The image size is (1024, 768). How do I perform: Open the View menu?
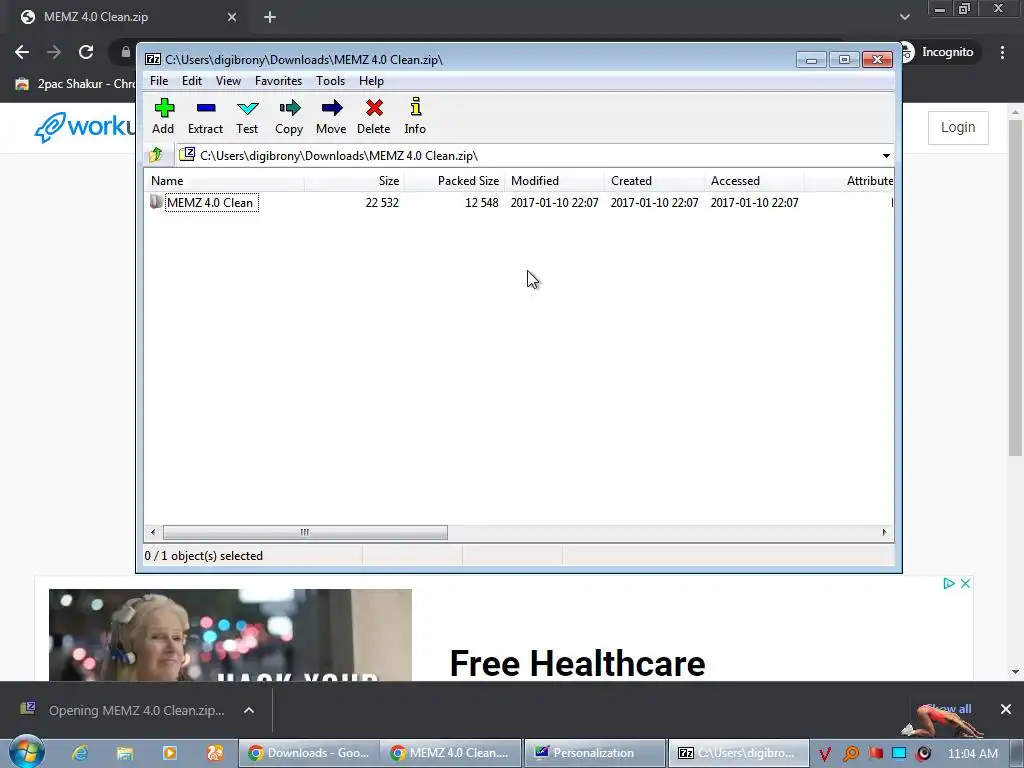[229, 81]
